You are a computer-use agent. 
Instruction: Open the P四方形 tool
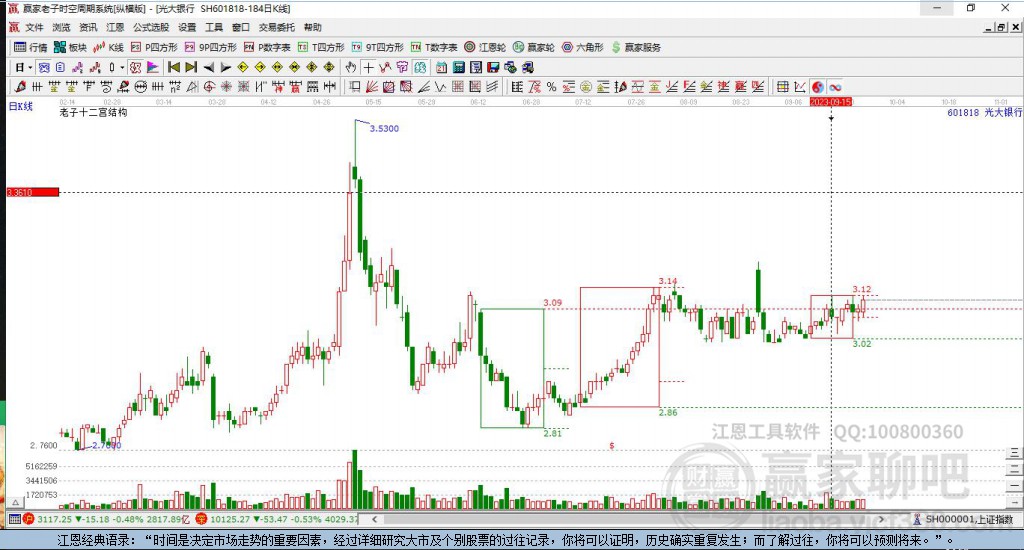click(154, 47)
